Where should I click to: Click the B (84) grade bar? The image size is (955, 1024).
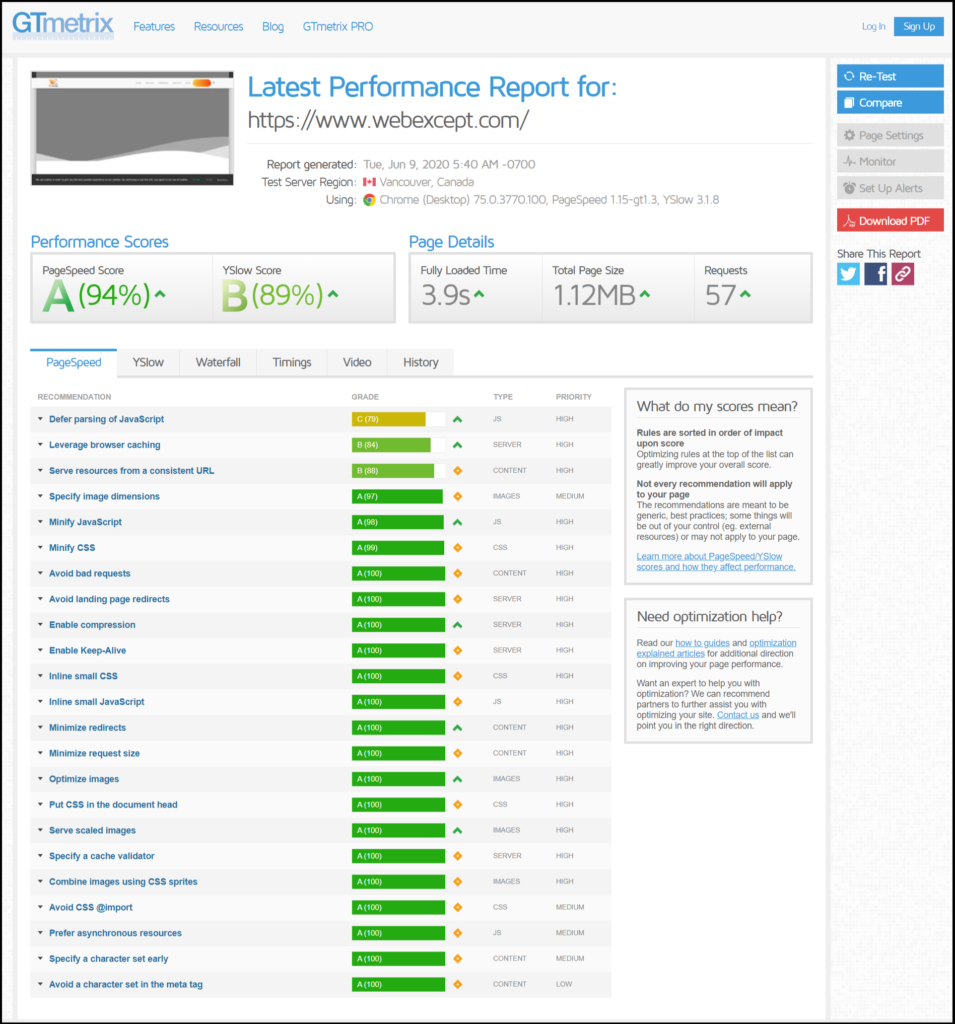(x=398, y=445)
